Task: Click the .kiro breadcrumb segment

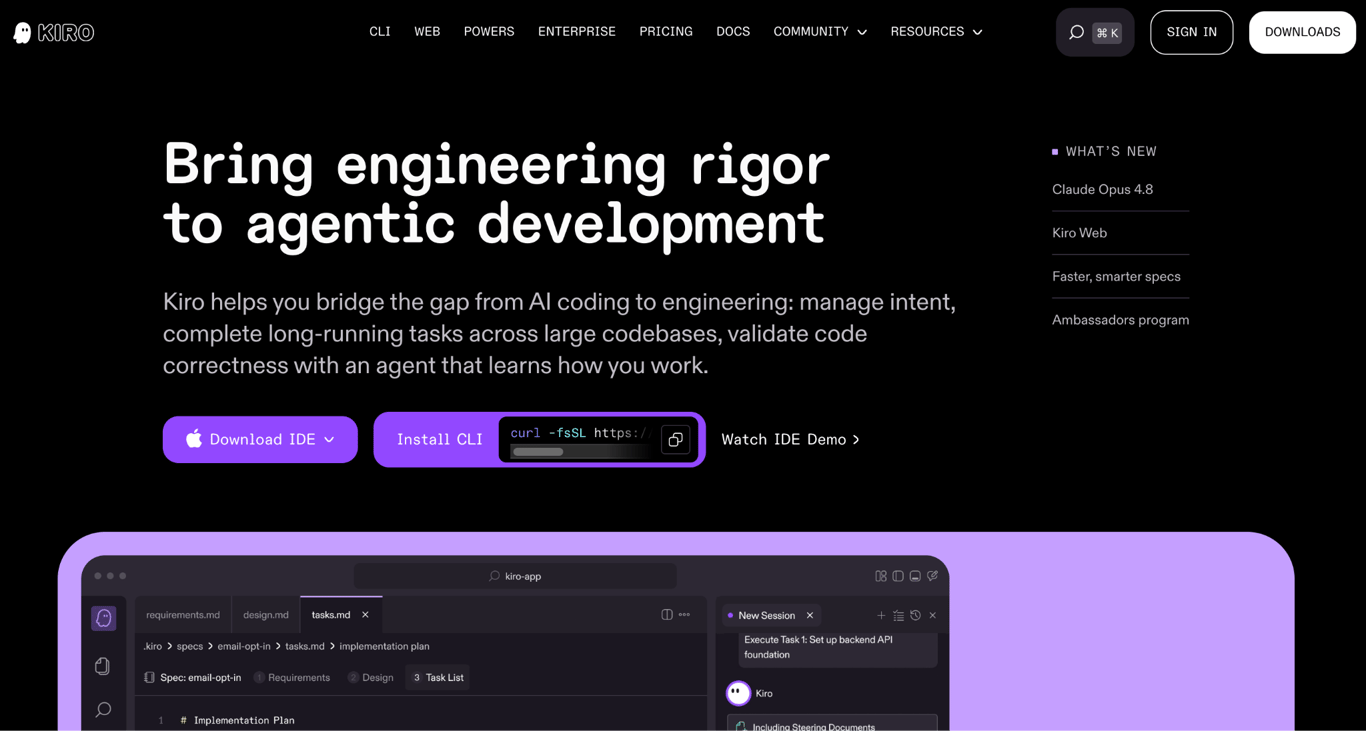Action: pos(153,647)
